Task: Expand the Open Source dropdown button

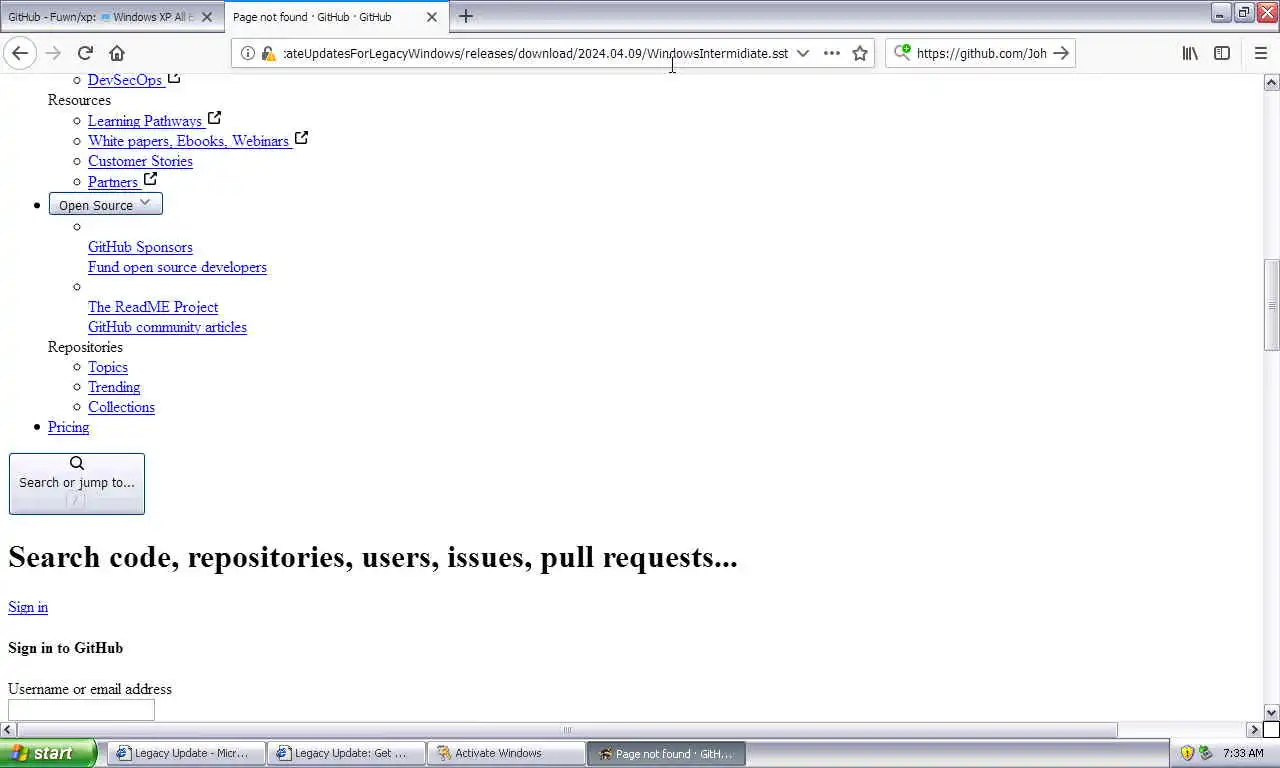Action: coord(106,204)
